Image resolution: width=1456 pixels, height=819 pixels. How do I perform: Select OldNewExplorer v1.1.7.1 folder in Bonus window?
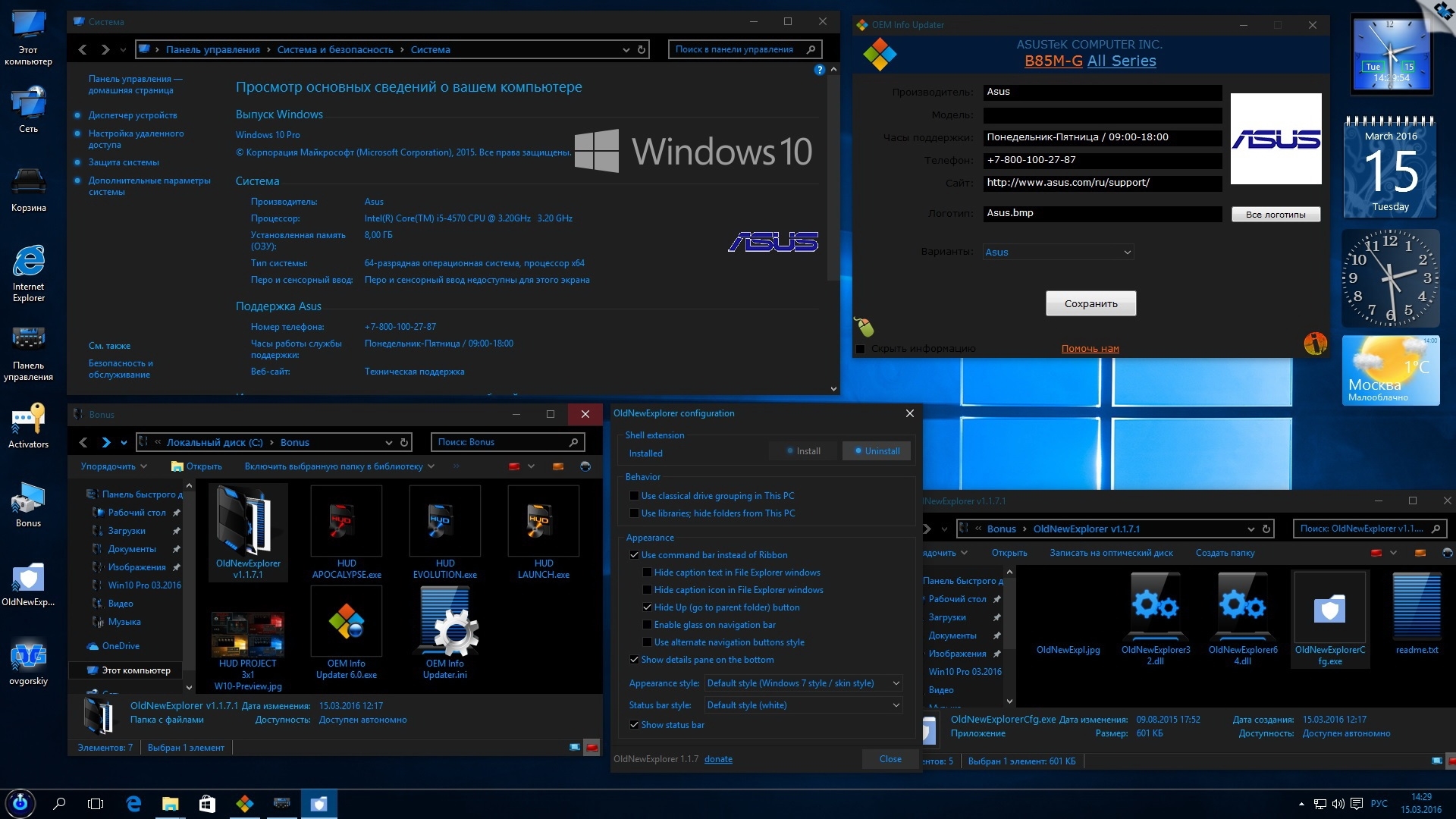click(x=248, y=532)
